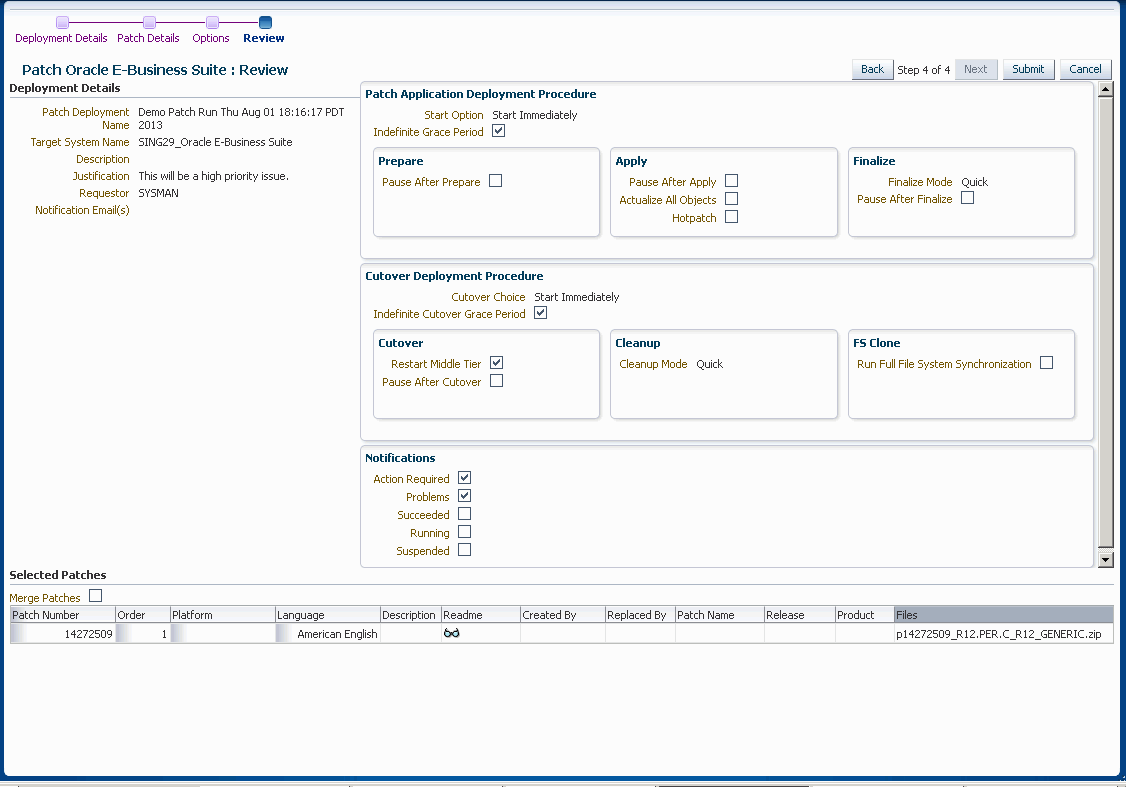Enable Succeeded notification checkbox
The width and height of the screenshot is (1126, 787).
tap(465, 513)
